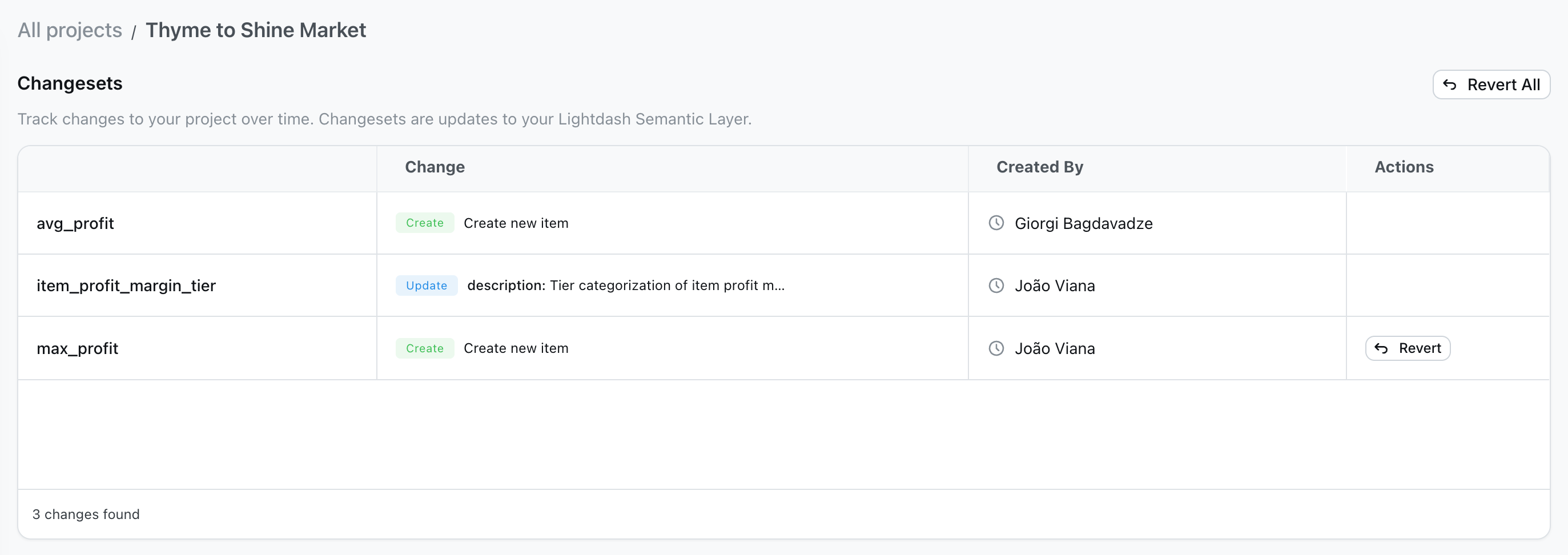Image resolution: width=1568 pixels, height=555 pixels.
Task: Click the 3 changes found label
Action: point(86,514)
